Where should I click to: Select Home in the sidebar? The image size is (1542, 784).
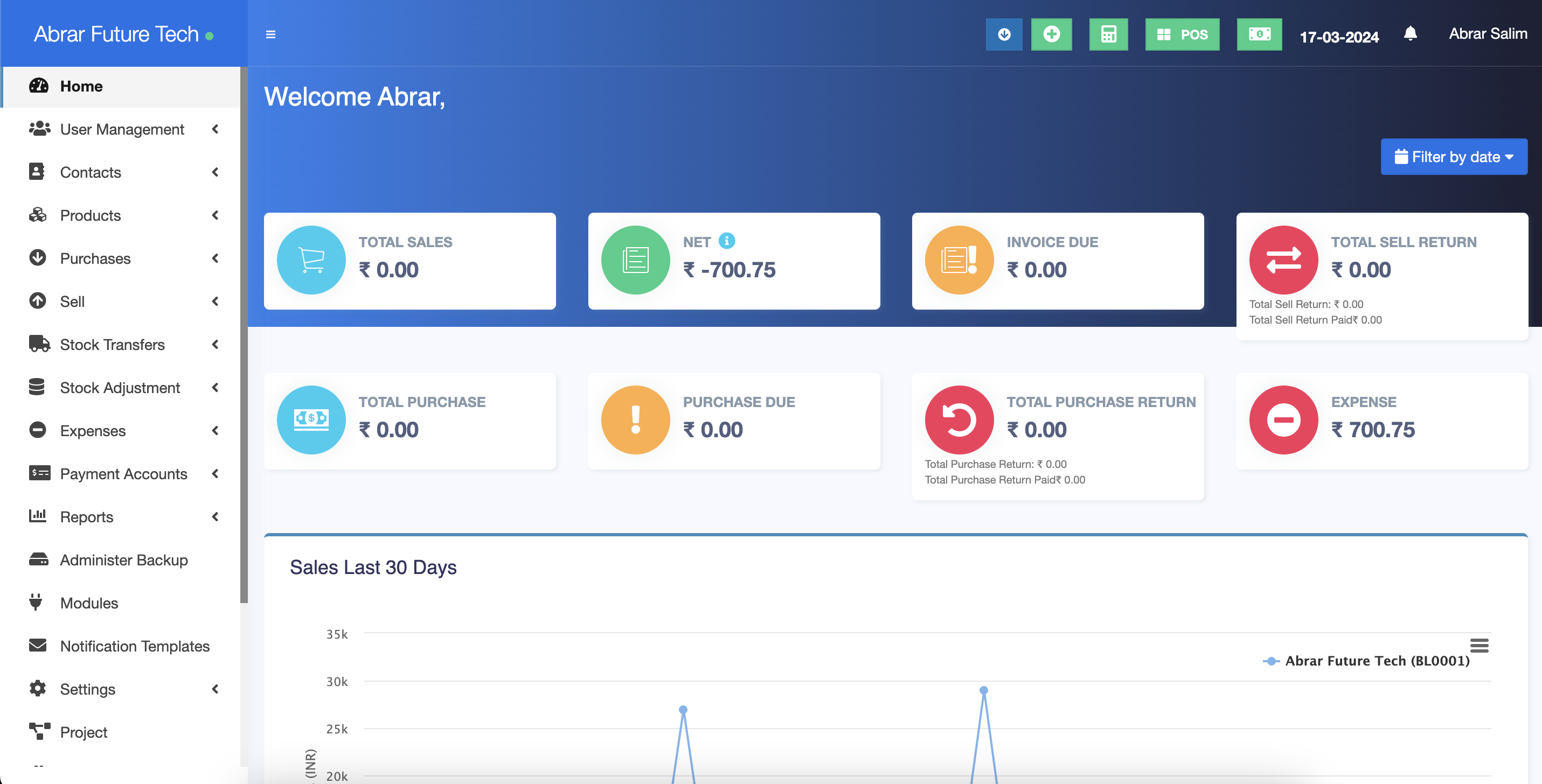point(81,86)
